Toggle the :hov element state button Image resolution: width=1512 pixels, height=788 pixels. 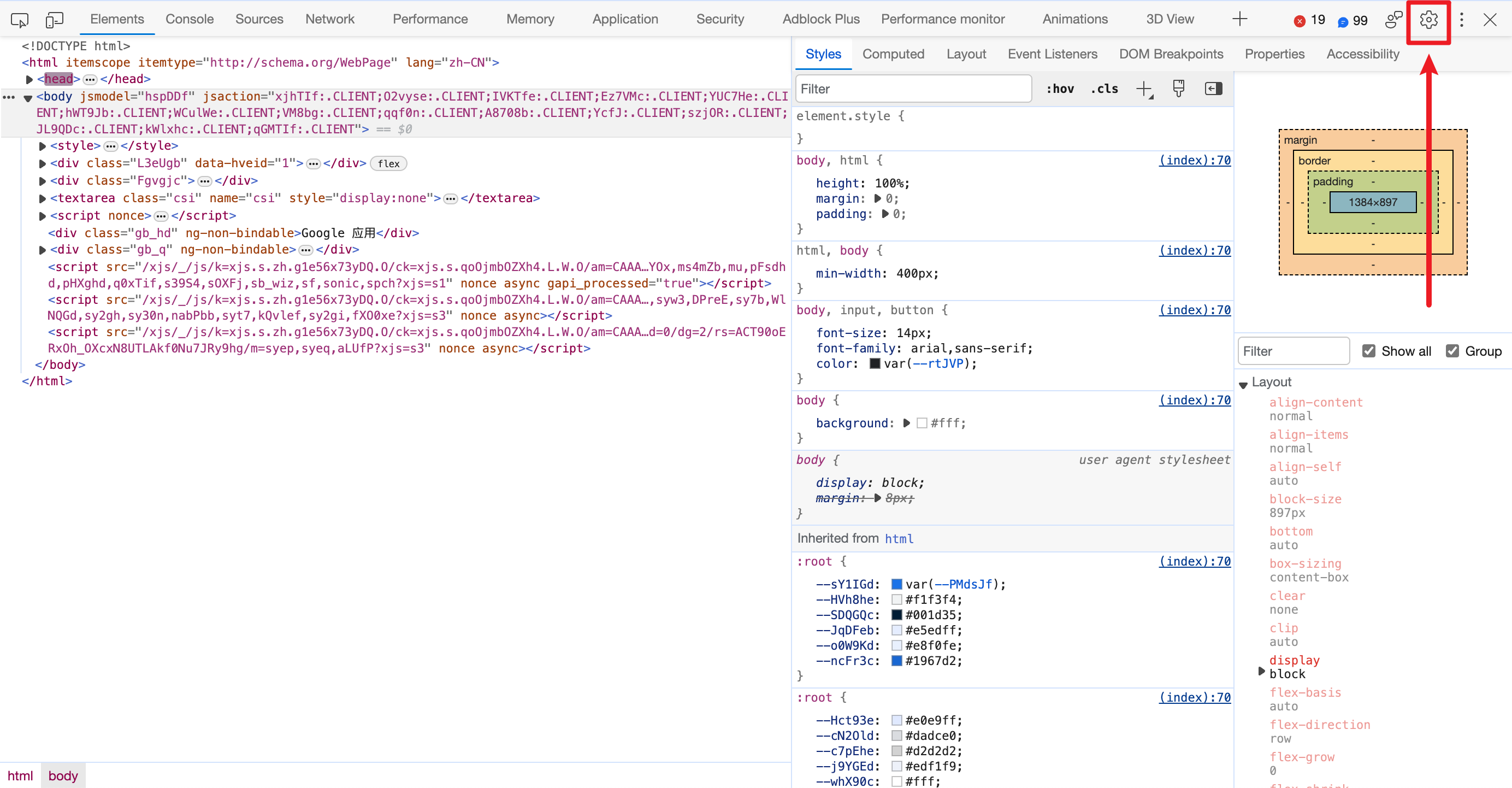[x=1060, y=89]
